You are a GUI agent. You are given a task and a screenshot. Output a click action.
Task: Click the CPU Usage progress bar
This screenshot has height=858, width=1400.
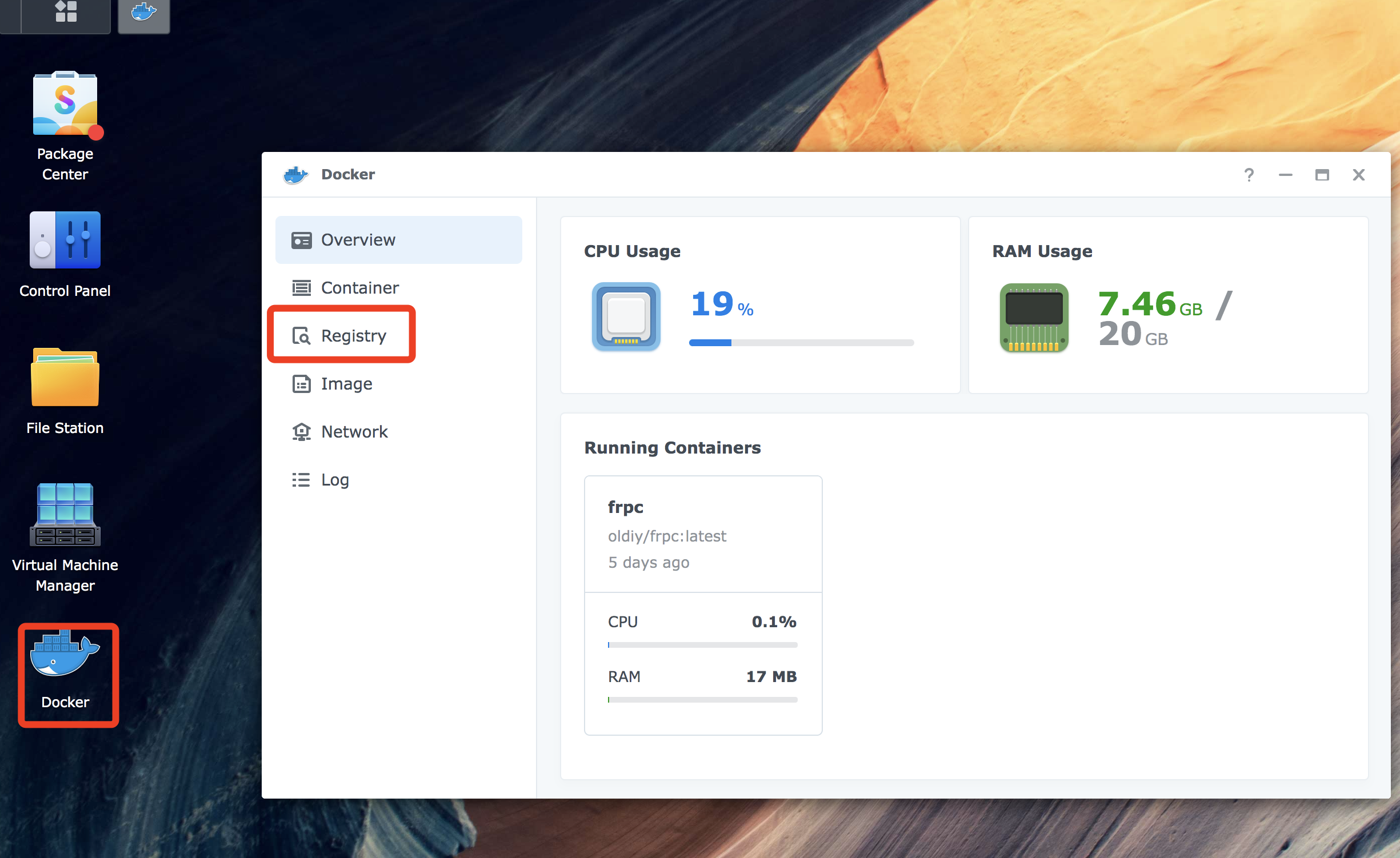click(801, 343)
